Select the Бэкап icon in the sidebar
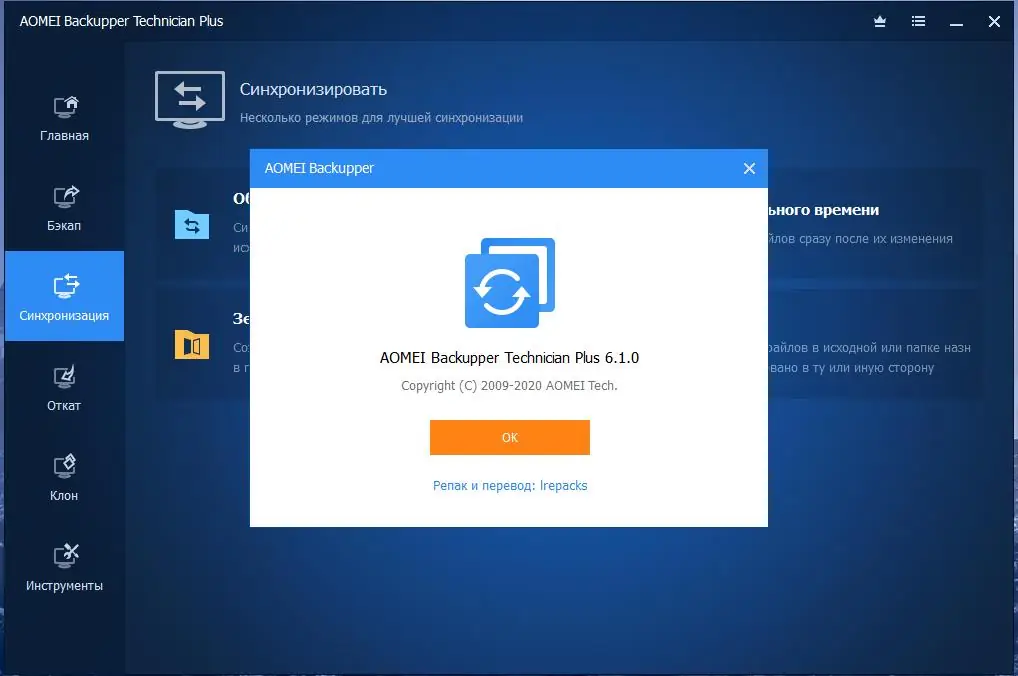This screenshot has width=1018, height=676. coord(63,196)
